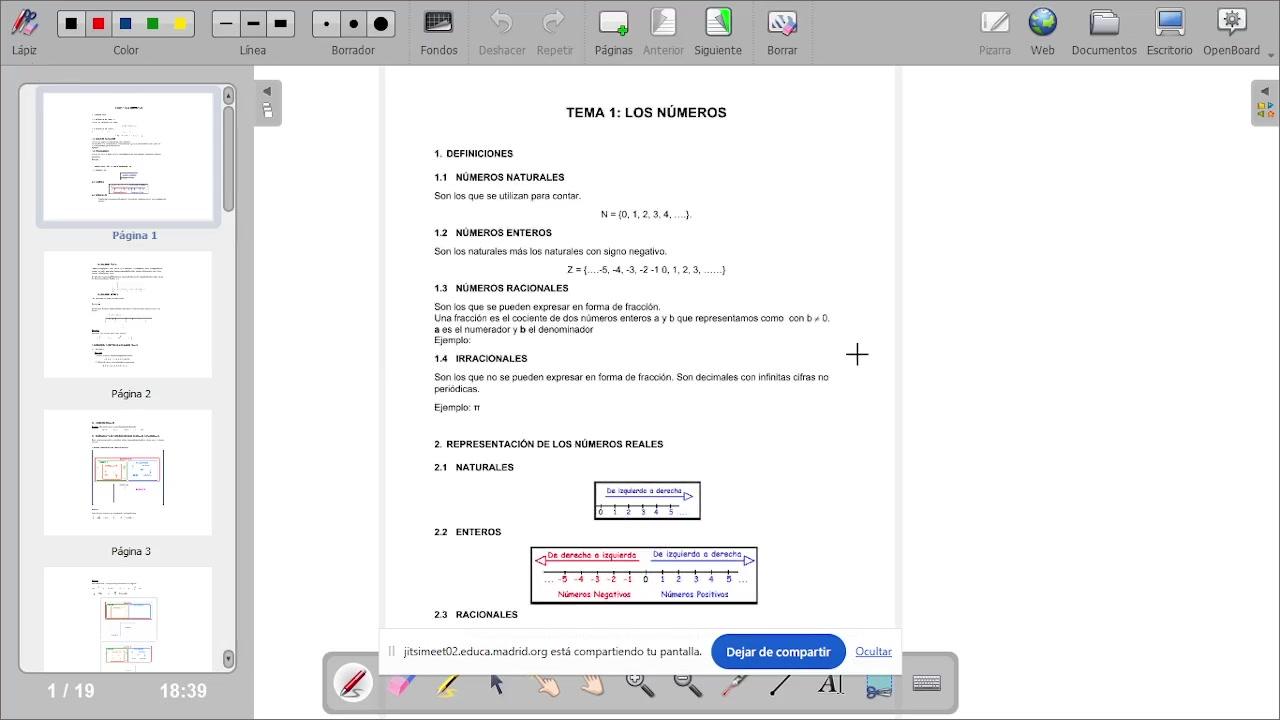
Task: Click the heading 1.2 NÚMEROS ENTEROS
Action: [x=493, y=233]
